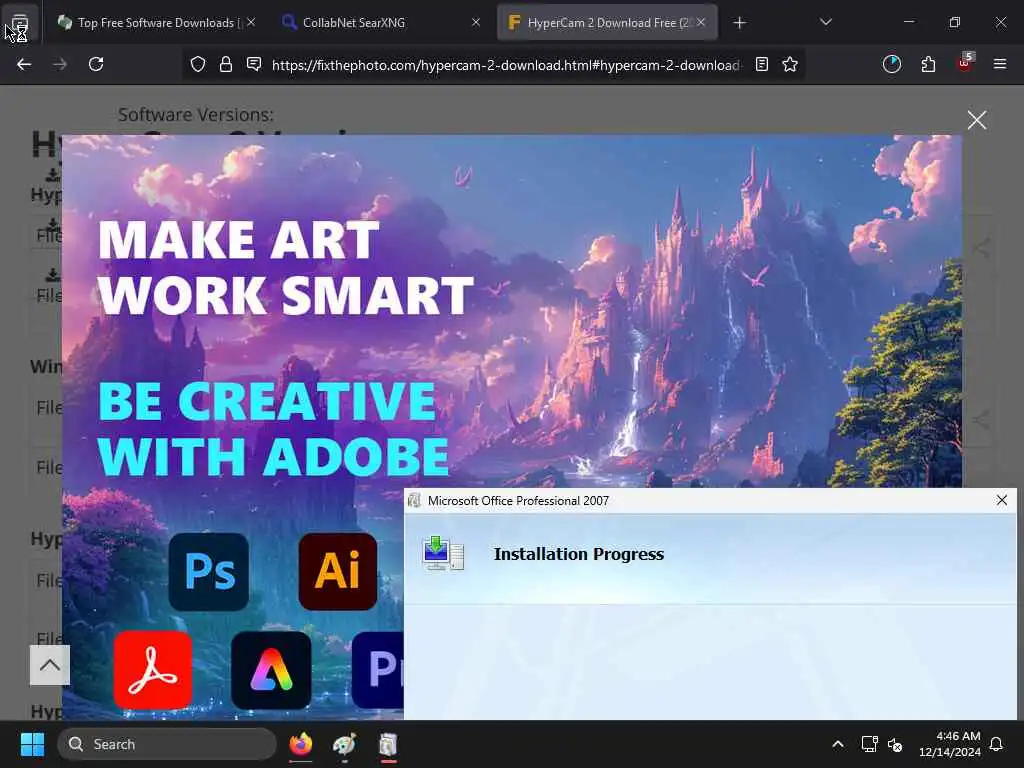
Task: Open the Windows Start menu
Action: click(32, 744)
